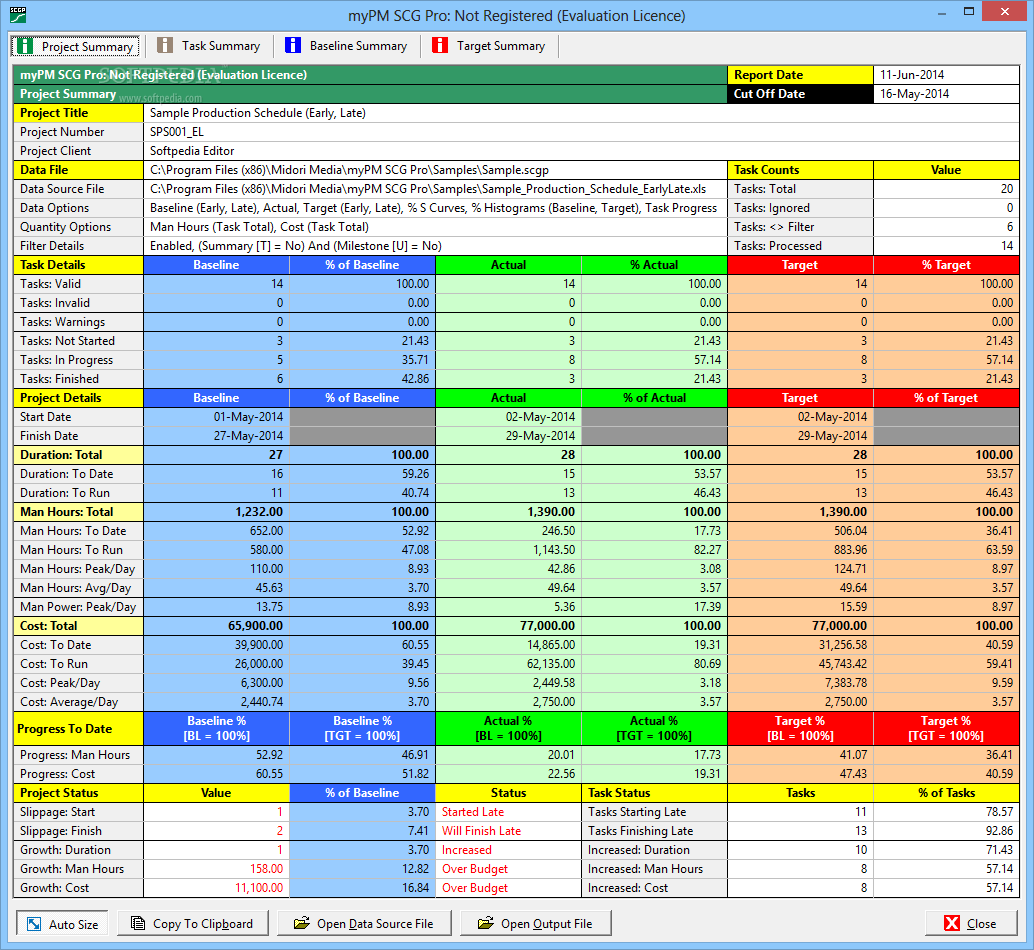Open the Target Summary tab
The image size is (1034, 950).
[489, 45]
